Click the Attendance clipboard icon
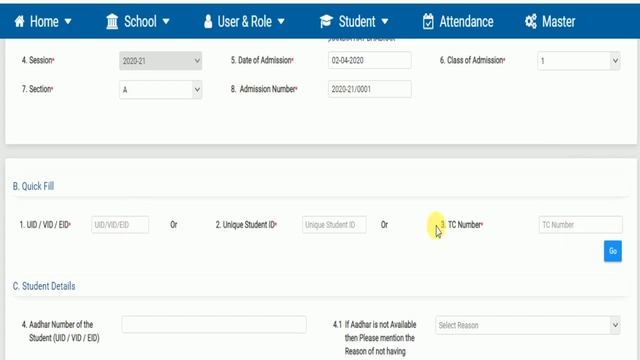Viewport: 640px width, 360px height. 428,21
